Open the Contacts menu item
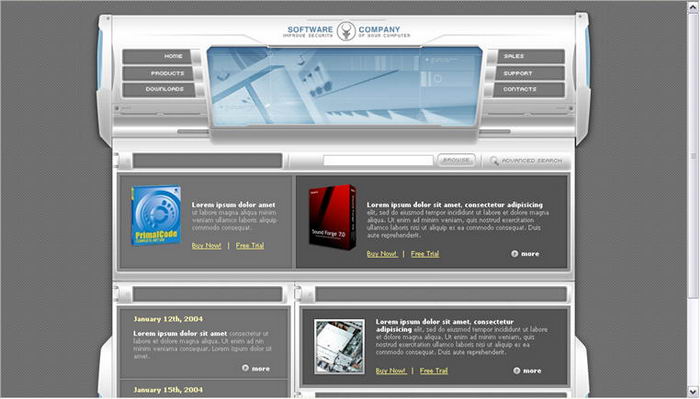Viewport: 700px width, 399px height. (529, 89)
